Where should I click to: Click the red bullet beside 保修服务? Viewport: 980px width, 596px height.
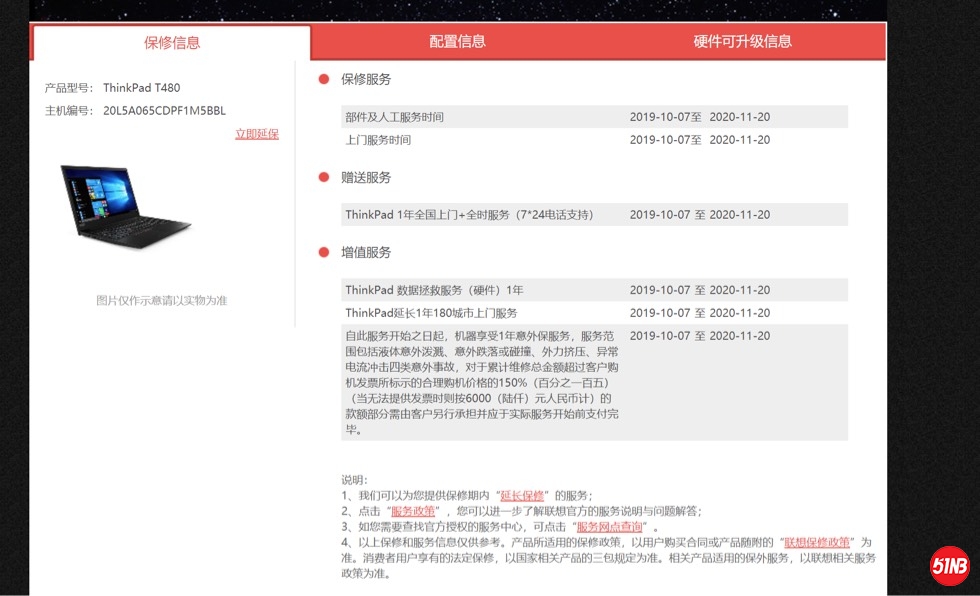pos(324,79)
